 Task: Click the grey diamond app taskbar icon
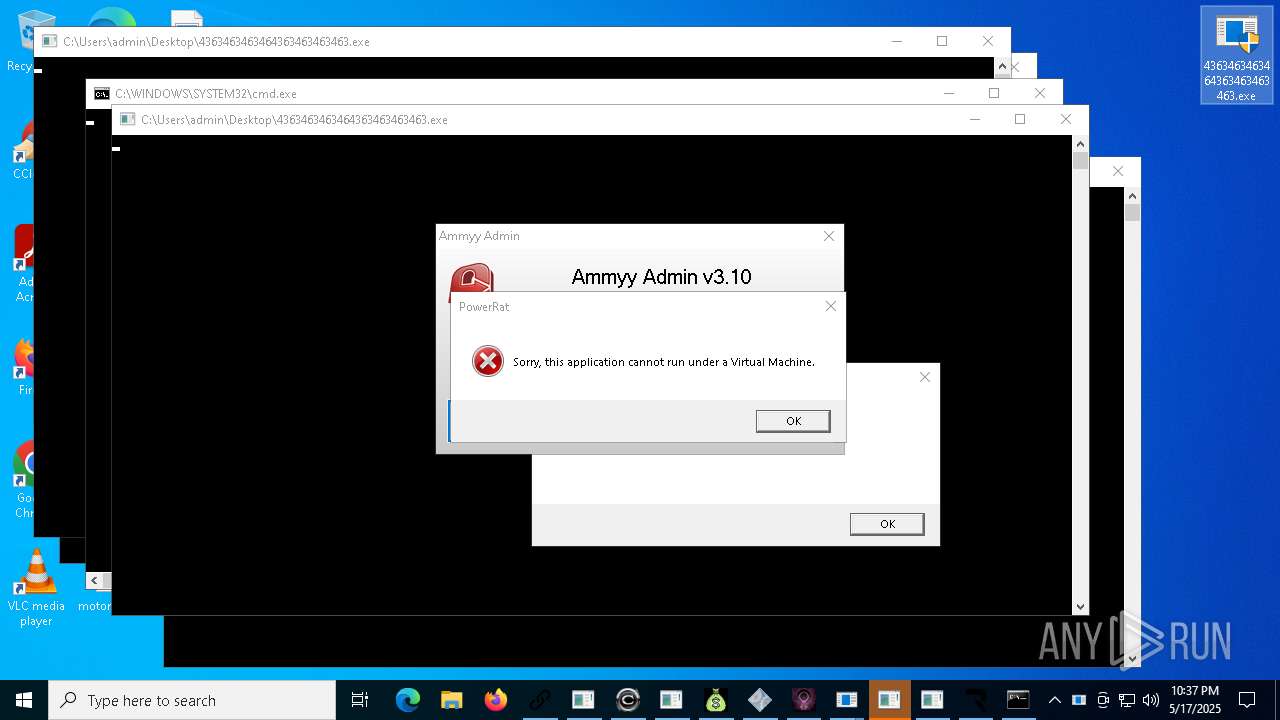pos(759,700)
